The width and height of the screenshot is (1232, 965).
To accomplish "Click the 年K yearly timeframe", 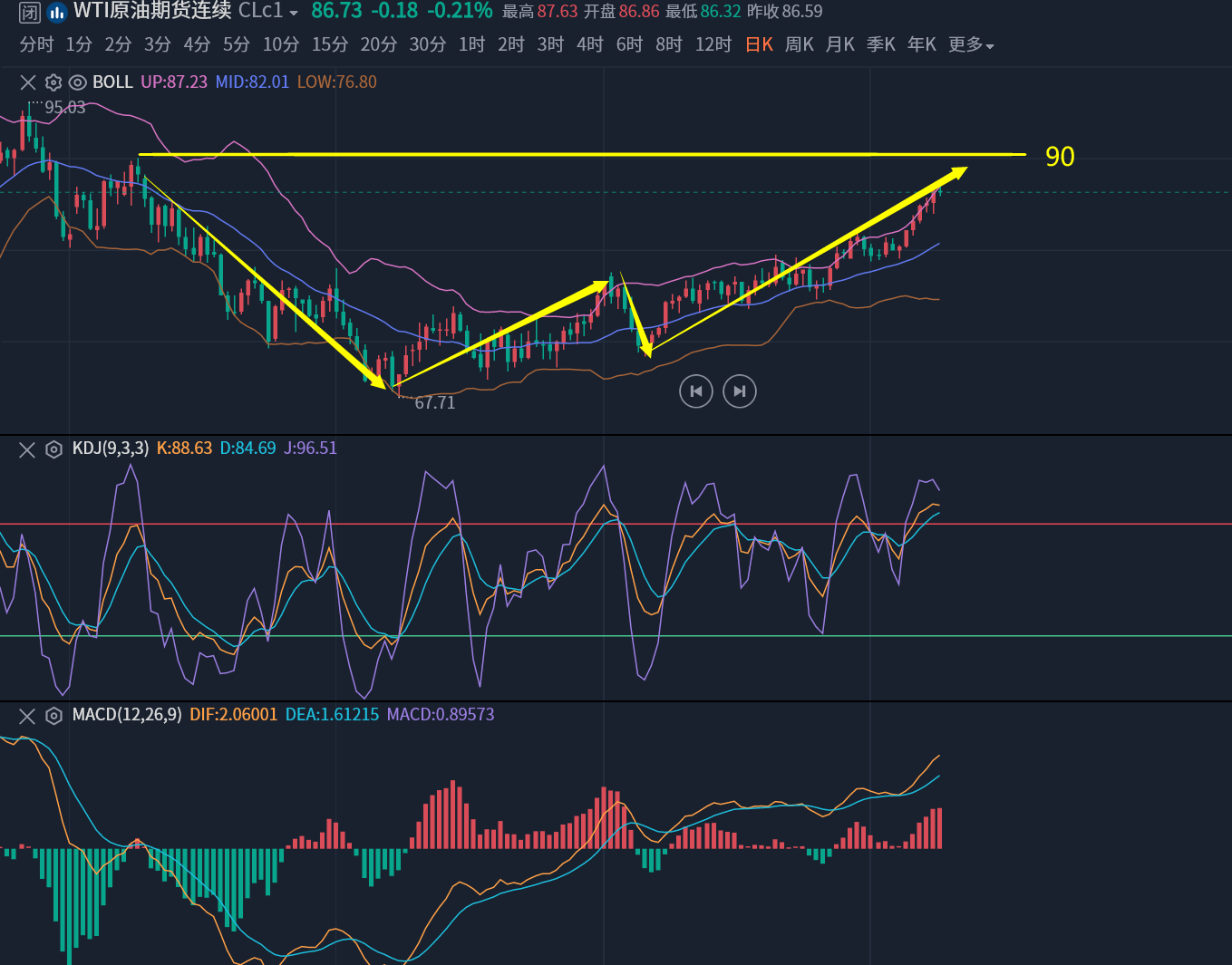I will (x=921, y=44).
